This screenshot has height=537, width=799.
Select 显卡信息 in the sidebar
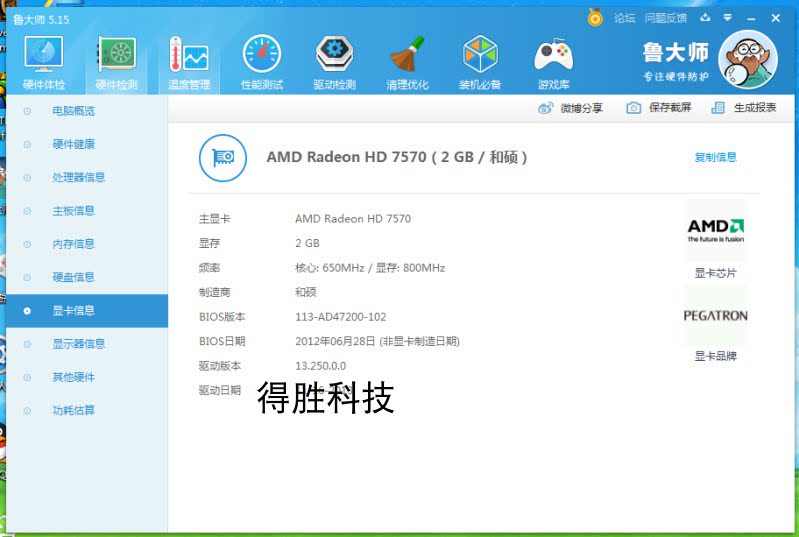[x=87, y=311]
